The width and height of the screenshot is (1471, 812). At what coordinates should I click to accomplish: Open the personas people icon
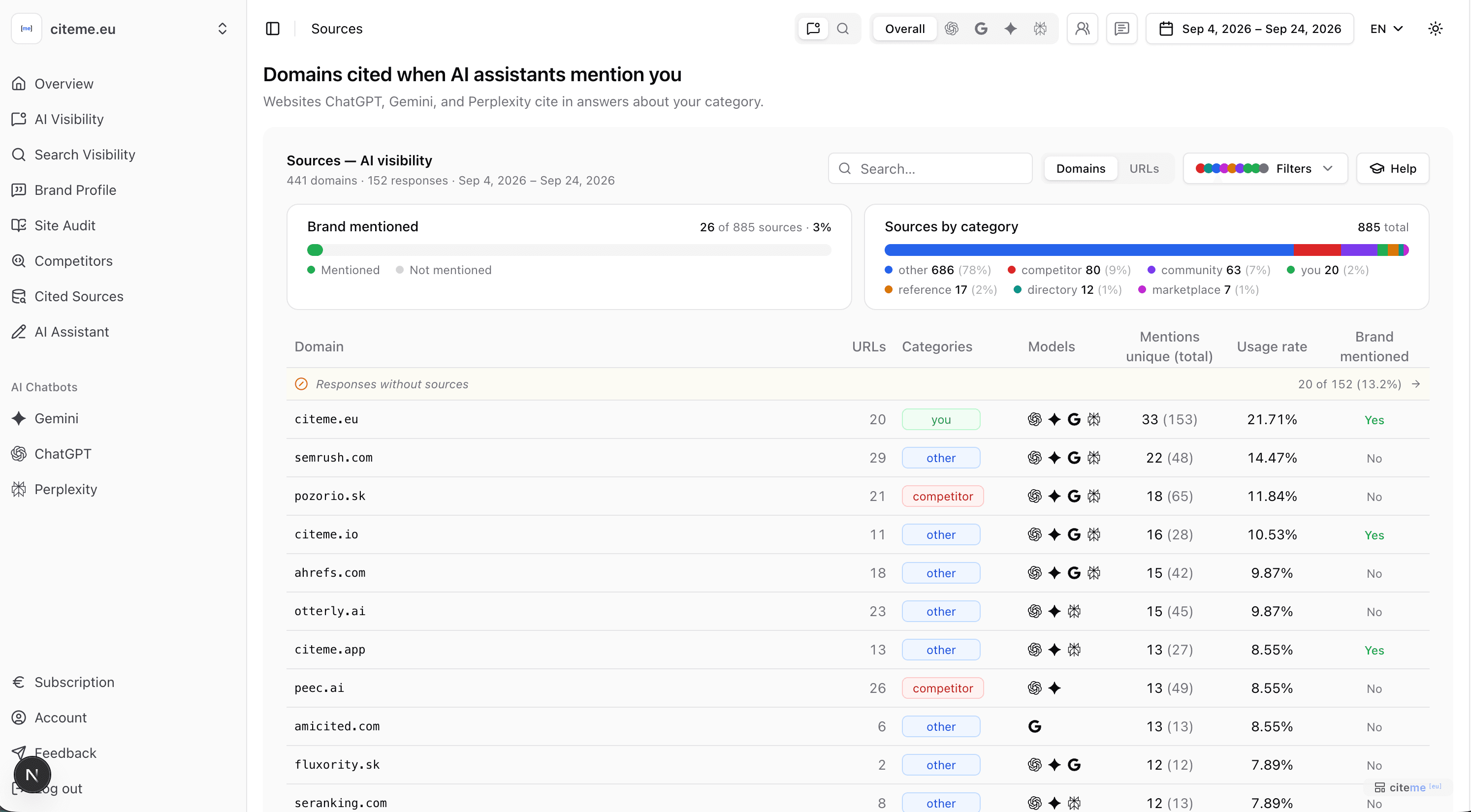click(1082, 29)
